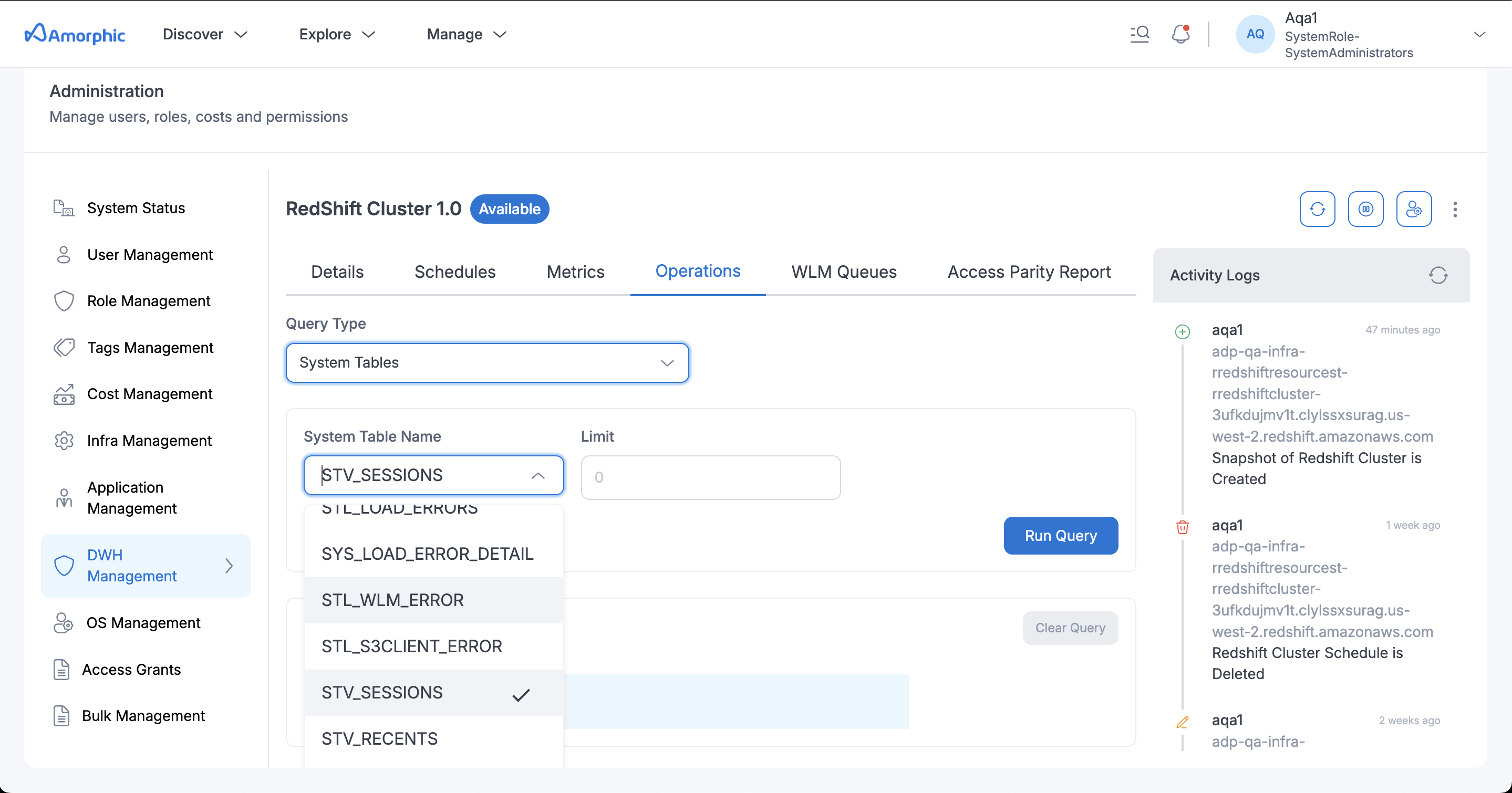The height and width of the screenshot is (793, 1512).
Task: Choose SYS_LOAD_ERROR_DETAIL option
Action: point(434,553)
